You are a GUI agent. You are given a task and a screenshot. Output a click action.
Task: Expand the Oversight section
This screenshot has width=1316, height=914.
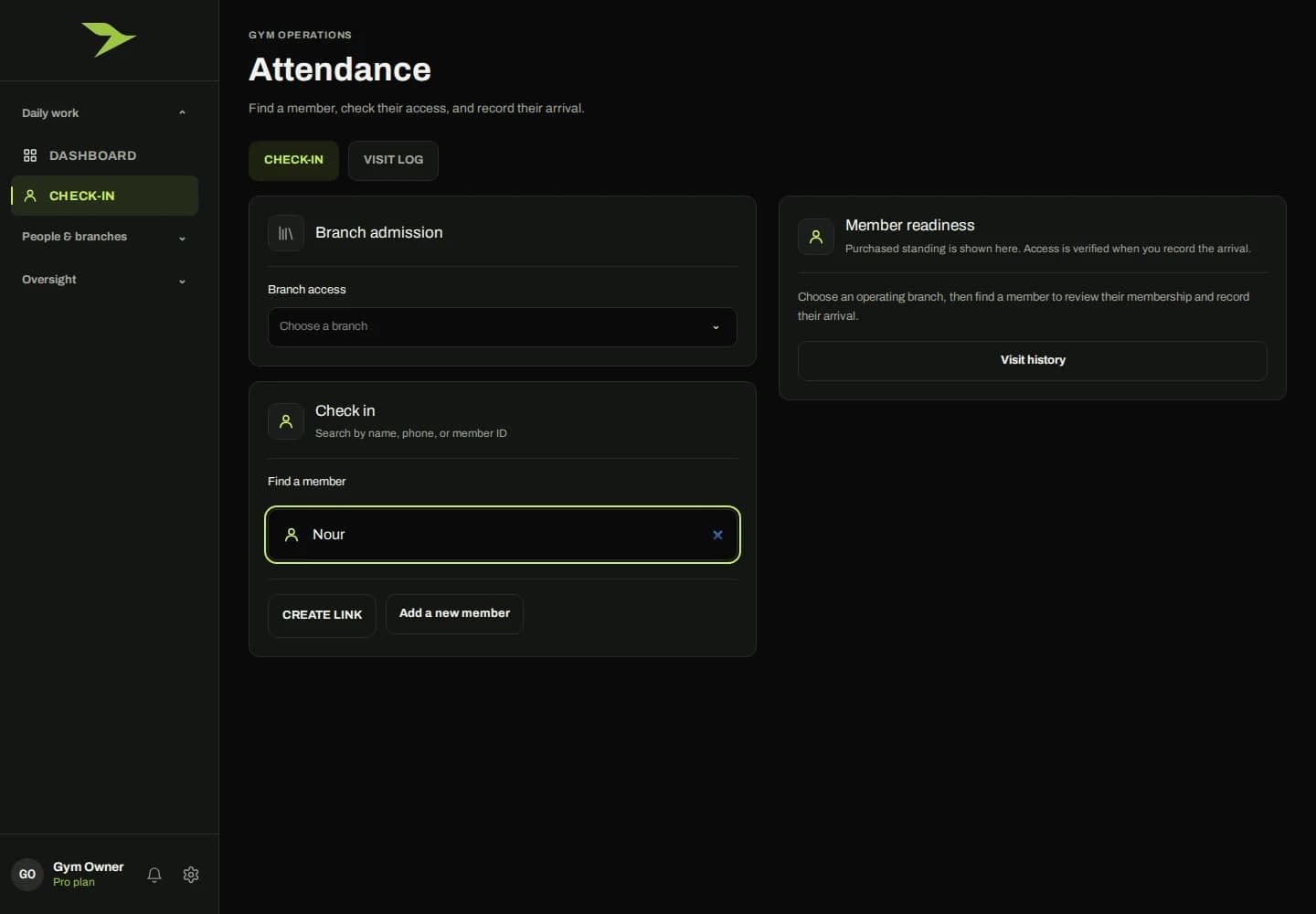pyautogui.click(x=104, y=280)
